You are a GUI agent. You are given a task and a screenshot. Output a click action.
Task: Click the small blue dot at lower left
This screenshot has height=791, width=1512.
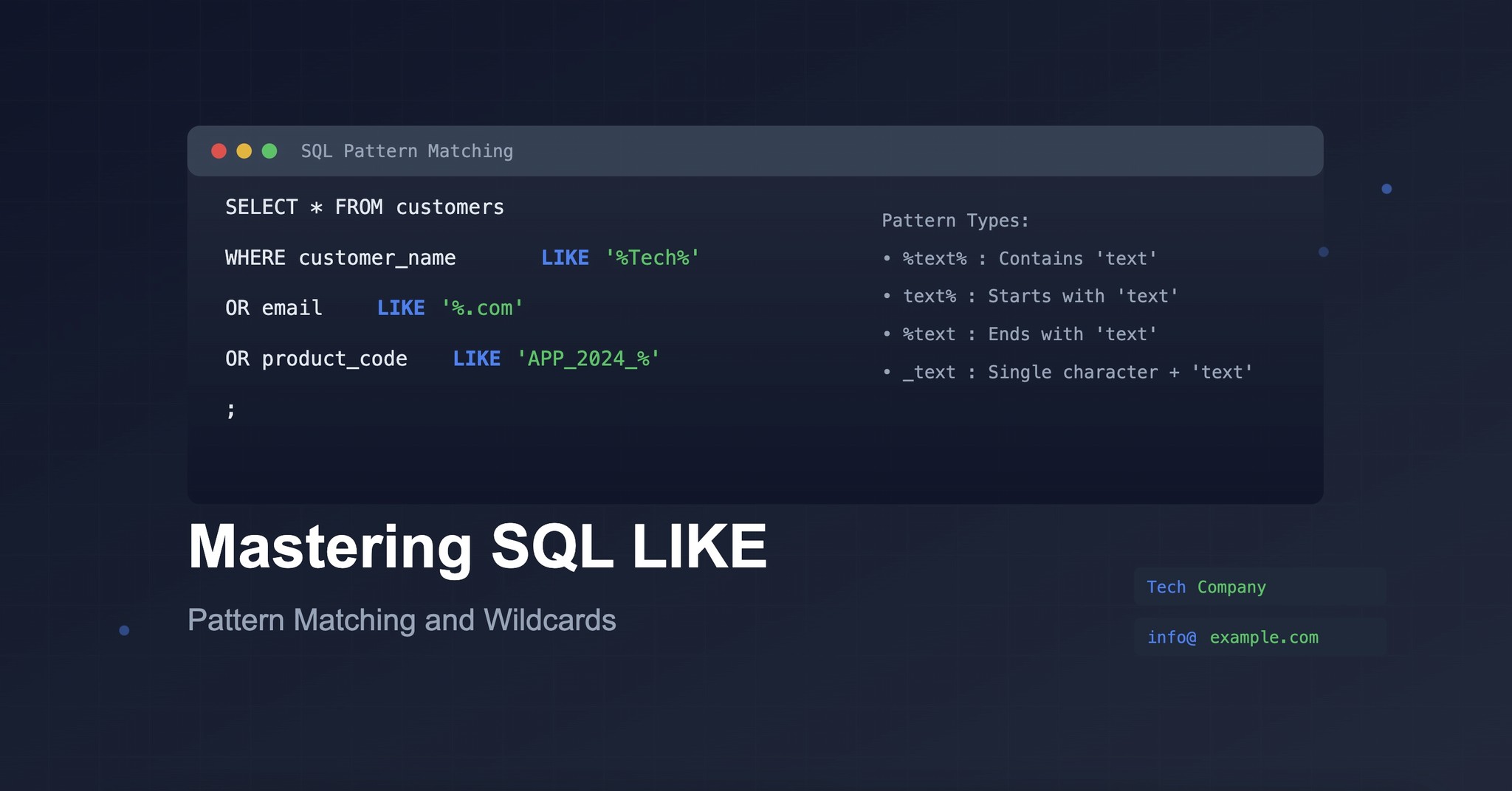[124, 629]
